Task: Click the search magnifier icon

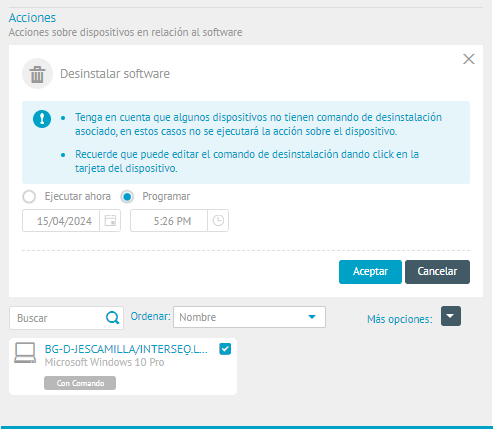Action: point(113,318)
